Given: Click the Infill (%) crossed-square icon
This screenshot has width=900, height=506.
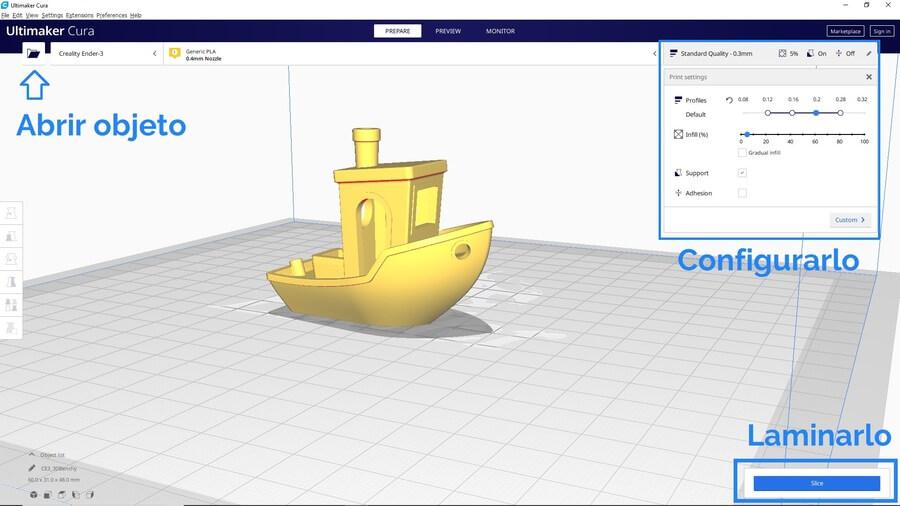Looking at the screenshot, I should pyautogui.click(x=678, y=134).
